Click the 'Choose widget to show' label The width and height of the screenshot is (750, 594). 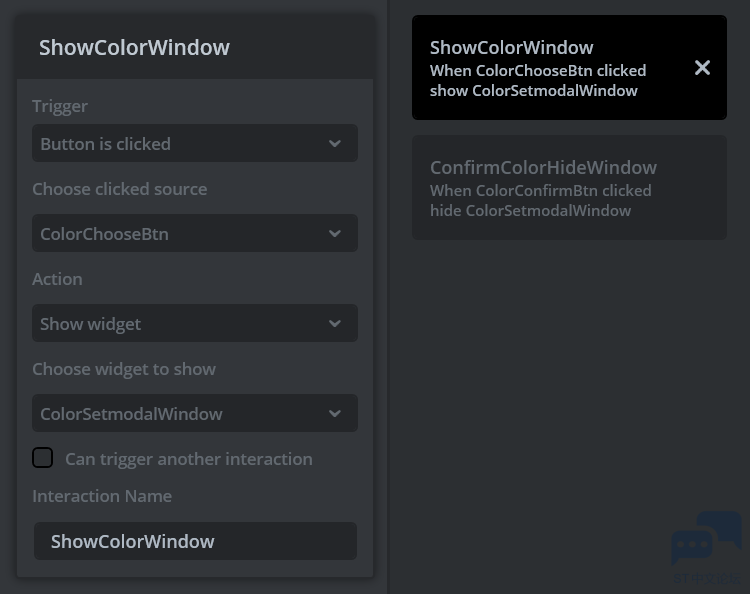coord(124,369)
